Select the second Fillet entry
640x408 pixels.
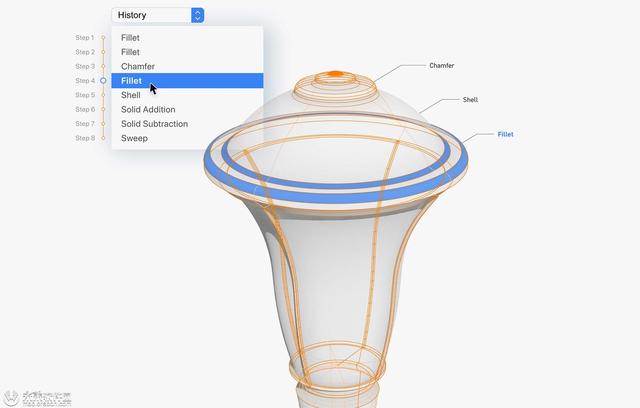[187, 52]
